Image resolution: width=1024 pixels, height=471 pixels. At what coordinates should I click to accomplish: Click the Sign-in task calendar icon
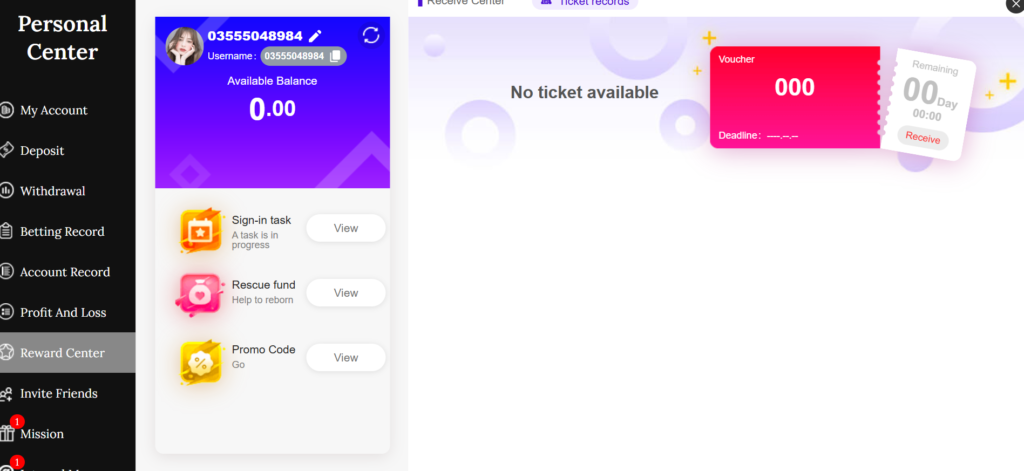pos(200,230)
